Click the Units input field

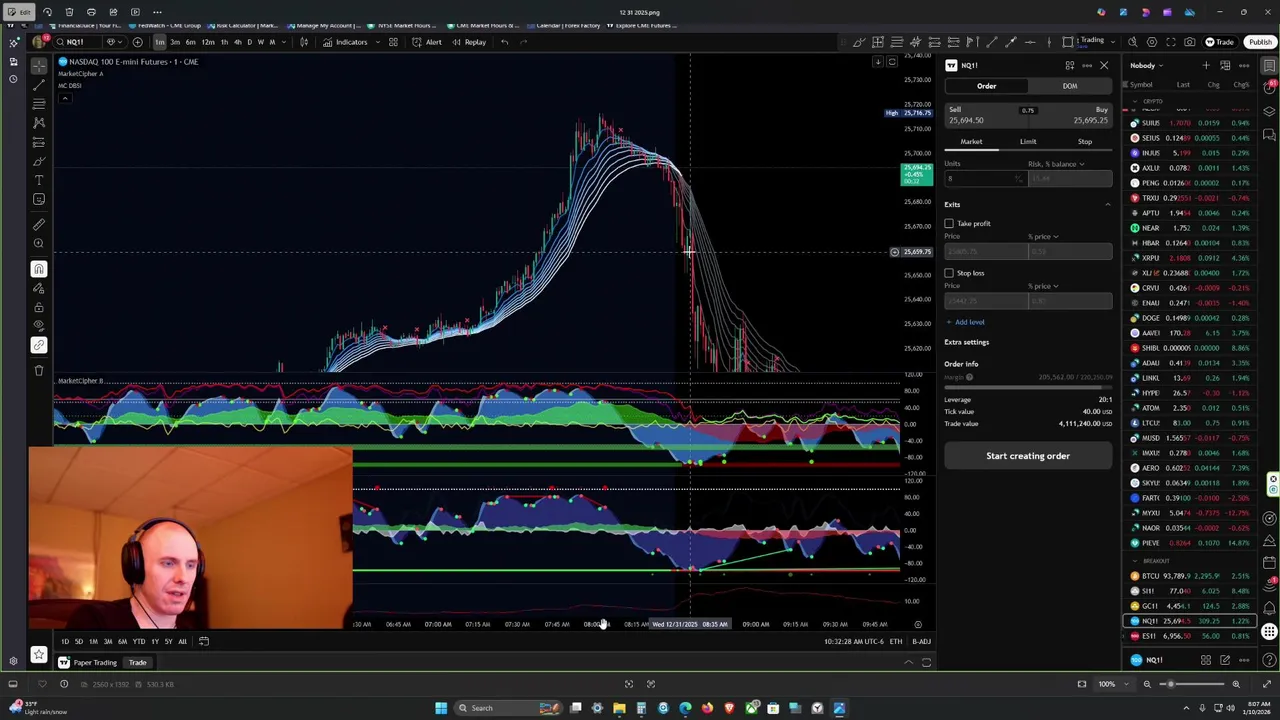[985, 178]
